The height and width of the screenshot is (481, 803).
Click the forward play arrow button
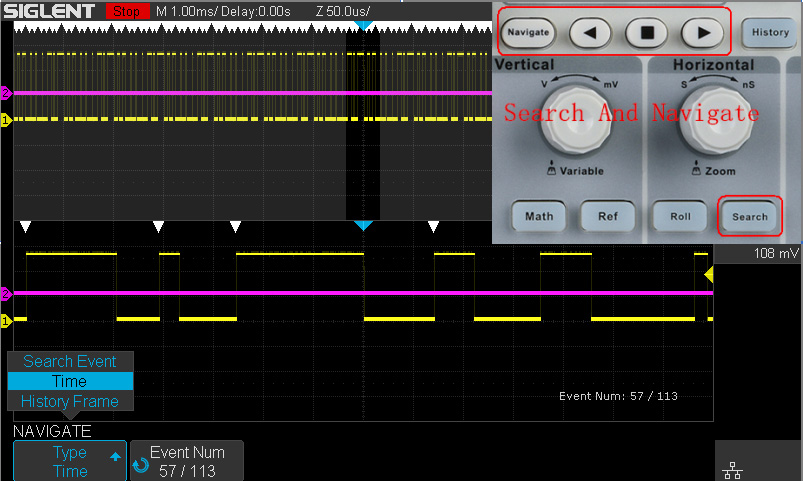click(x=702, y=32)
